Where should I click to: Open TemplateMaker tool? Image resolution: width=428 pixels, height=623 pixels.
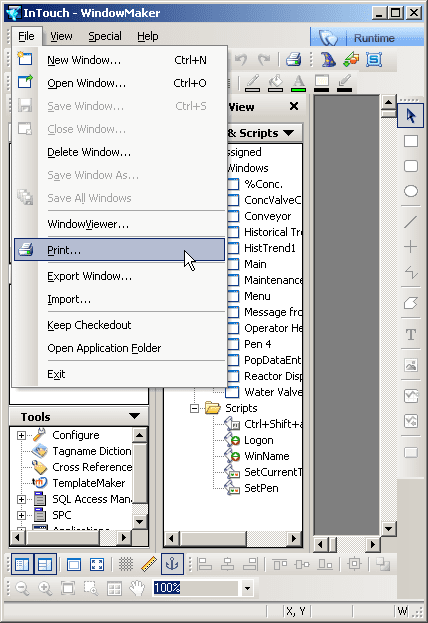[x=89, y=483]
